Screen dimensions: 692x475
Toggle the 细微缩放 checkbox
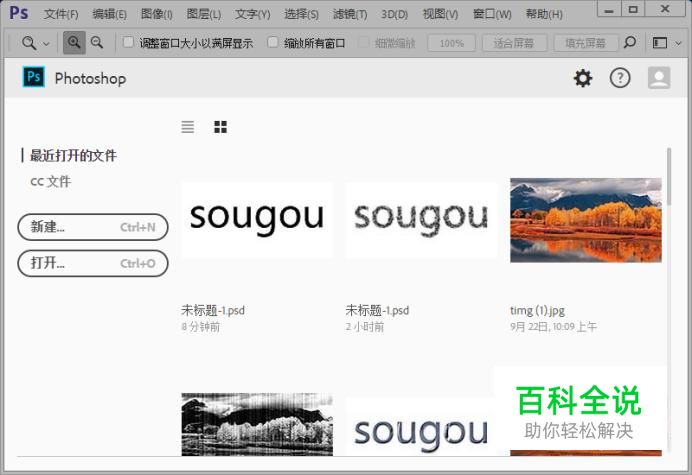click(x=363, y=42)
